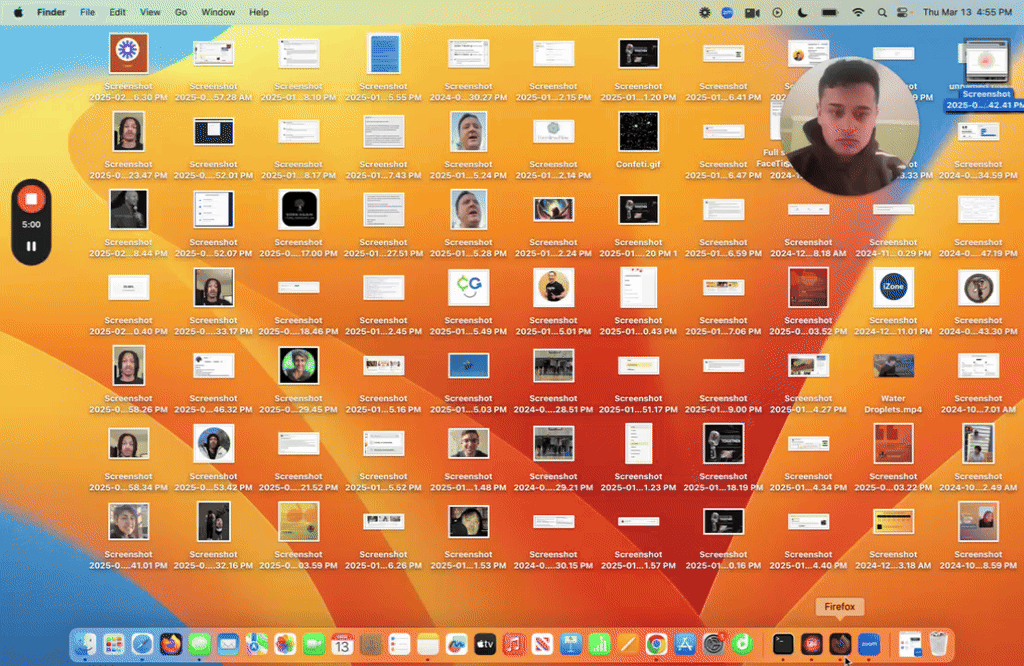This screenshot has height=666, width=1024.
Task: Select Screenshot 2025-01...5.49 PM file
Action: click(468, 300)
